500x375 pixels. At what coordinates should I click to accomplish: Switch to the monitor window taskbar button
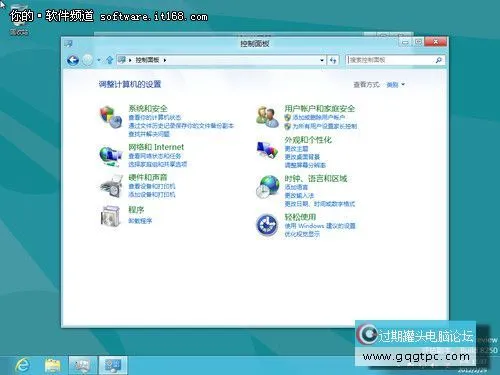pyautogui.click(x=83, y=365)
